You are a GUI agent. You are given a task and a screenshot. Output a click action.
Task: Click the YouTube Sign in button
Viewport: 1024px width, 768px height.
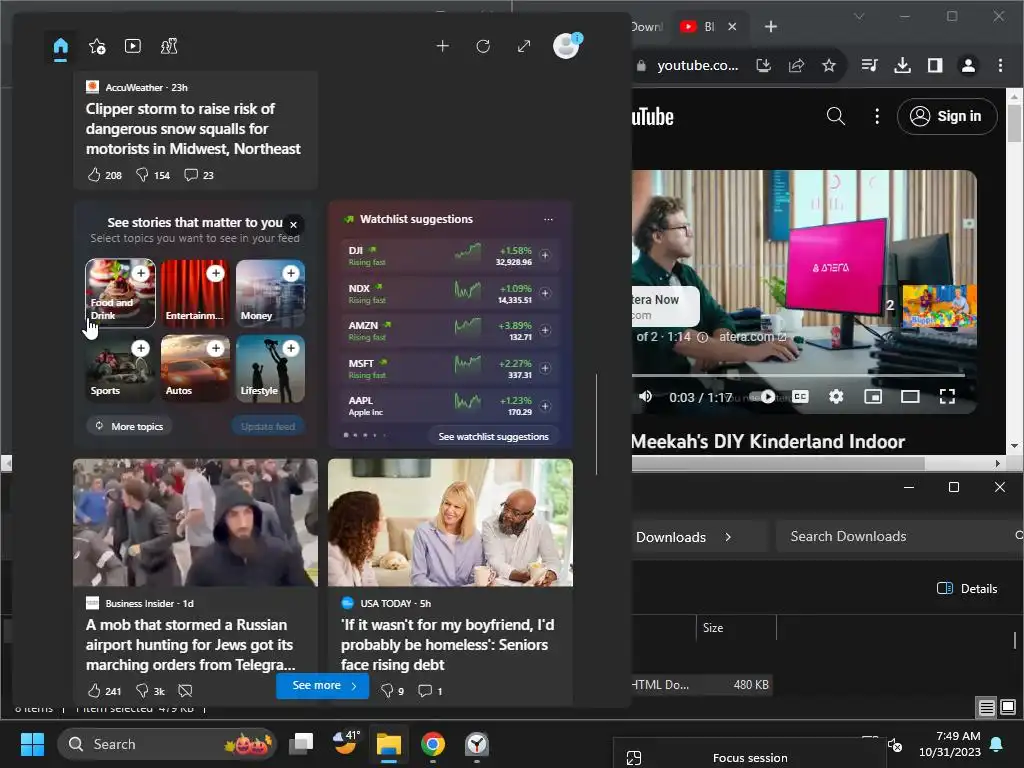tap(947, 116)
